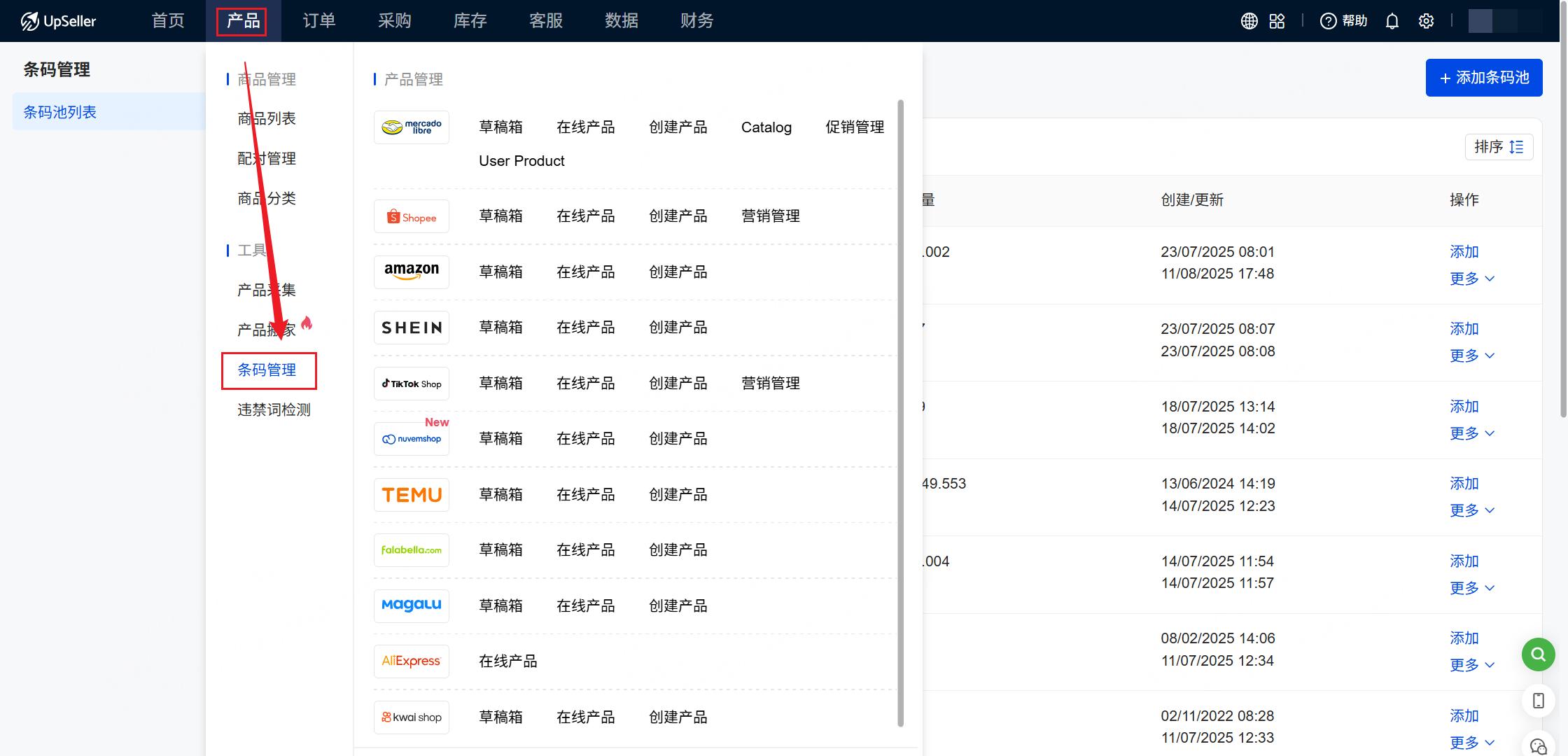This screenshot has width=1568, height=756.
Task: Click the green search floating button
Action: tap(1538, 654)
